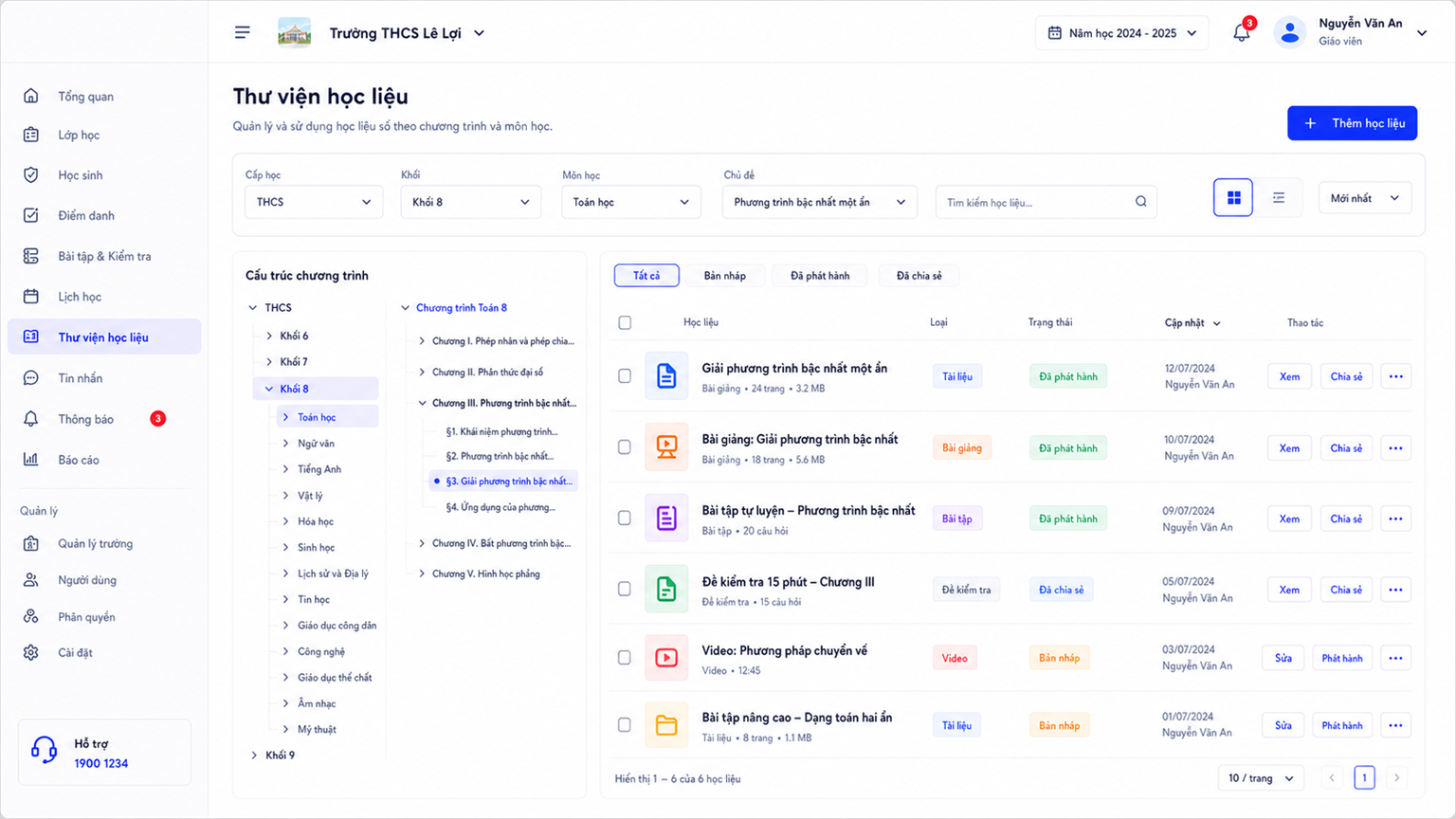The width and height of the screenshot is (1456, 819).
Task: Click the Hỗ trợ headset icon
Action: tap(45, 750)
